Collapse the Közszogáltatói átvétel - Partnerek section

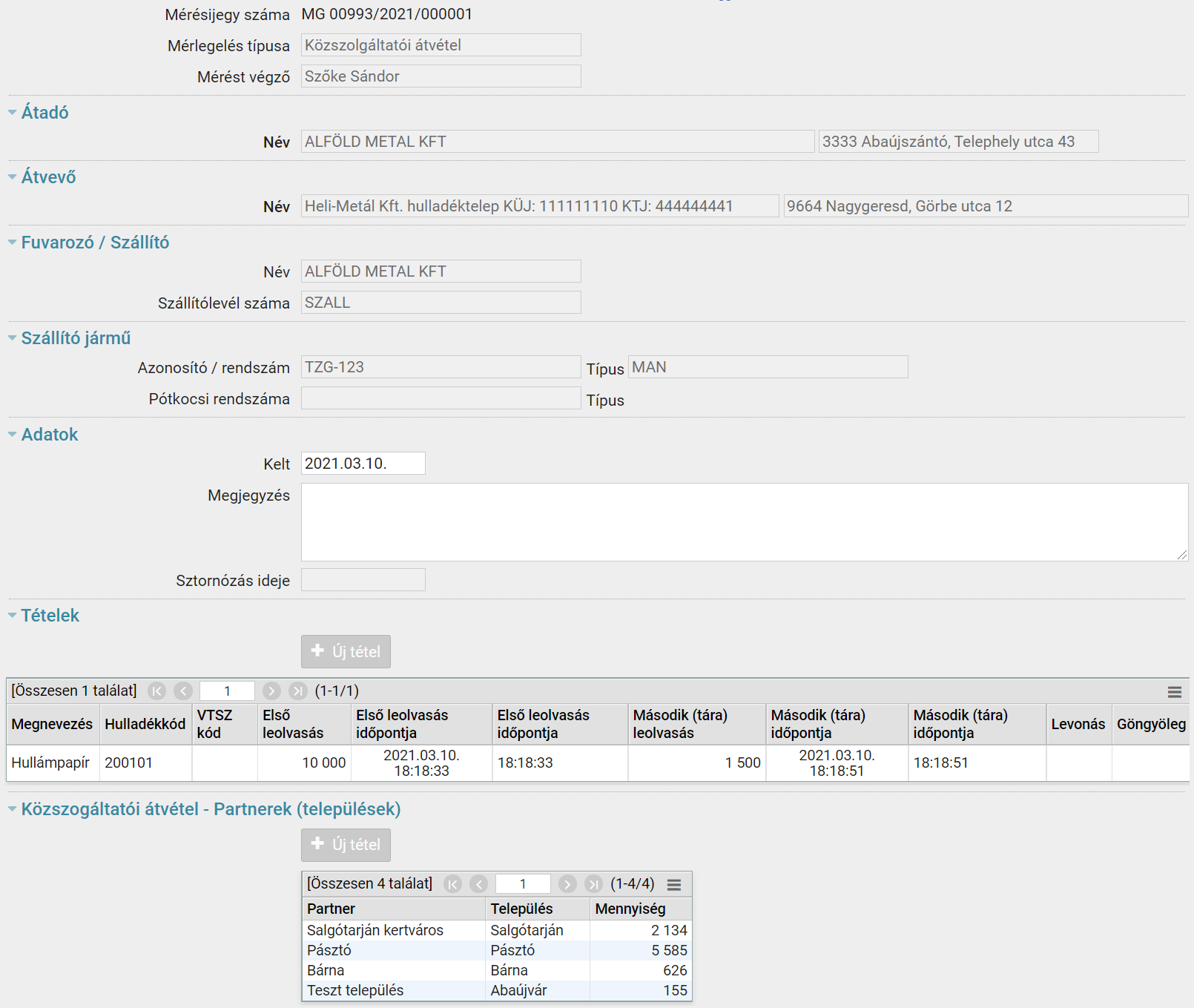tap(13, 809)
